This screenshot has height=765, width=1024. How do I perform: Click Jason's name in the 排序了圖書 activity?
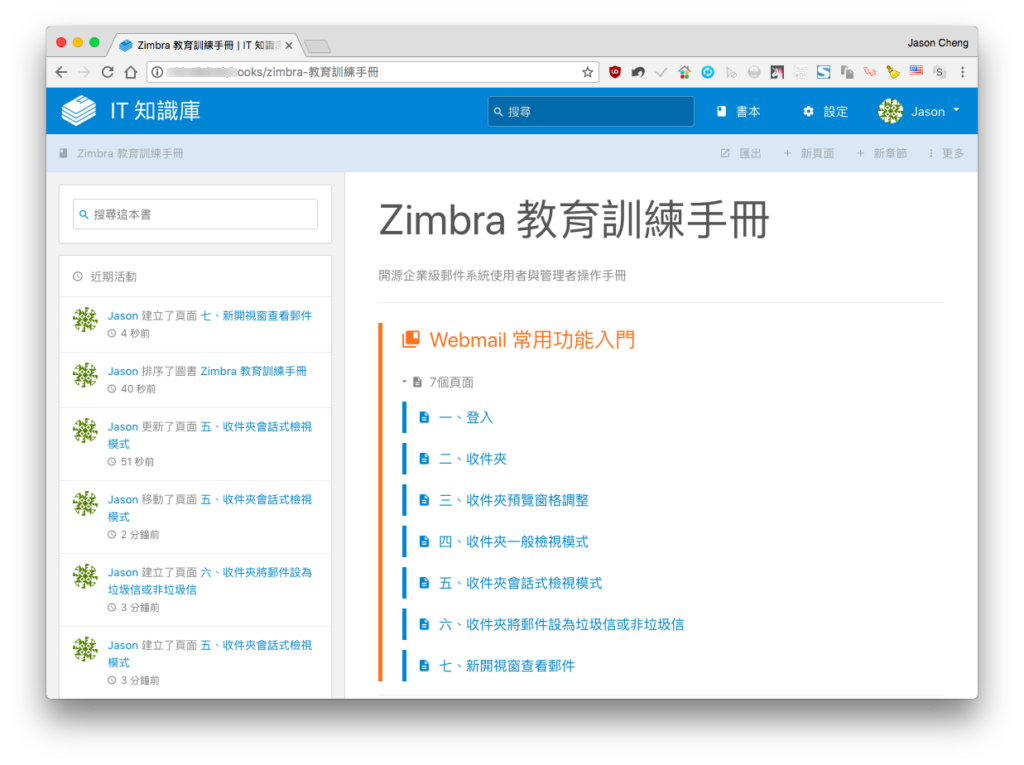pos(123,371)
